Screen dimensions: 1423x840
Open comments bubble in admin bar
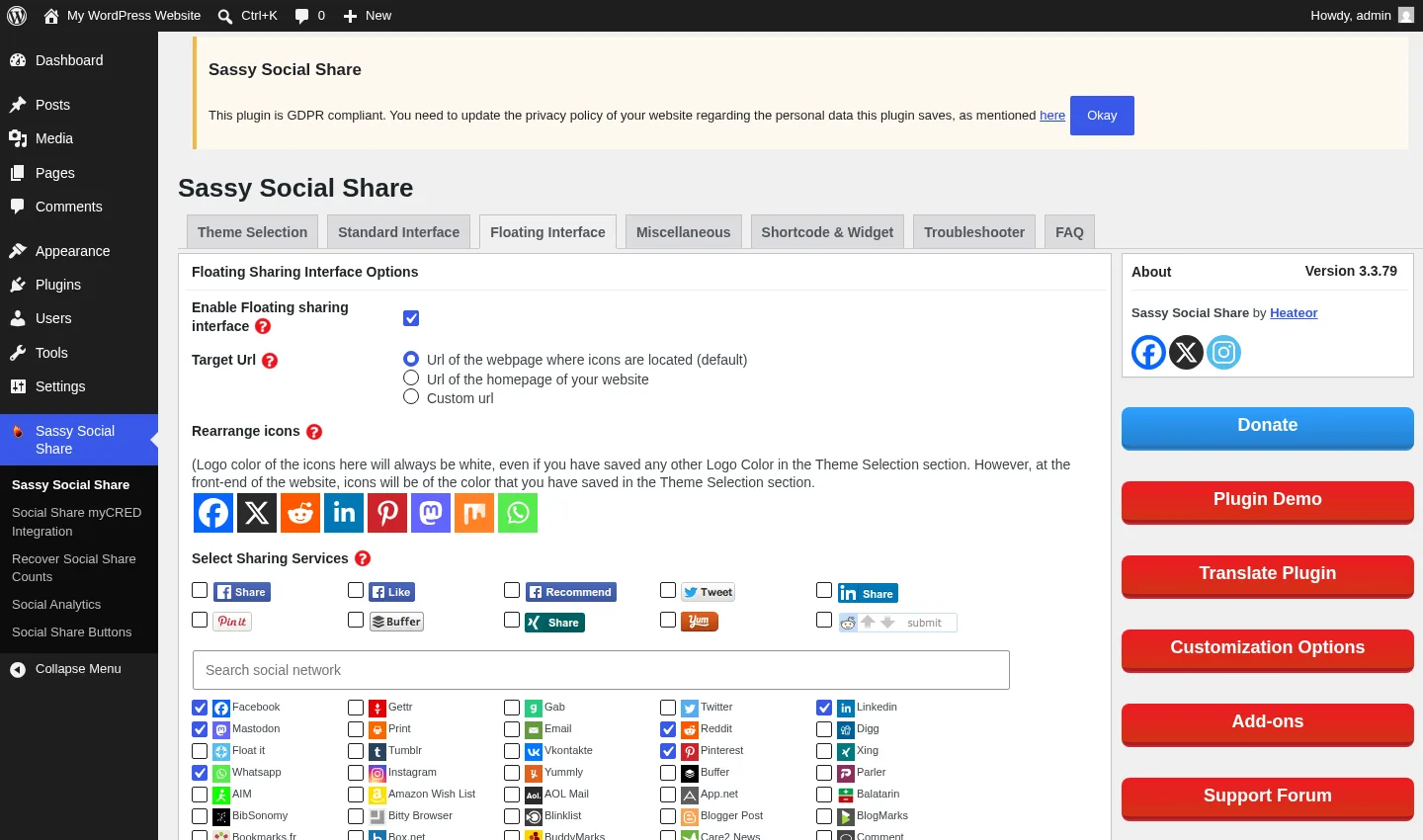tap(310, 16)
